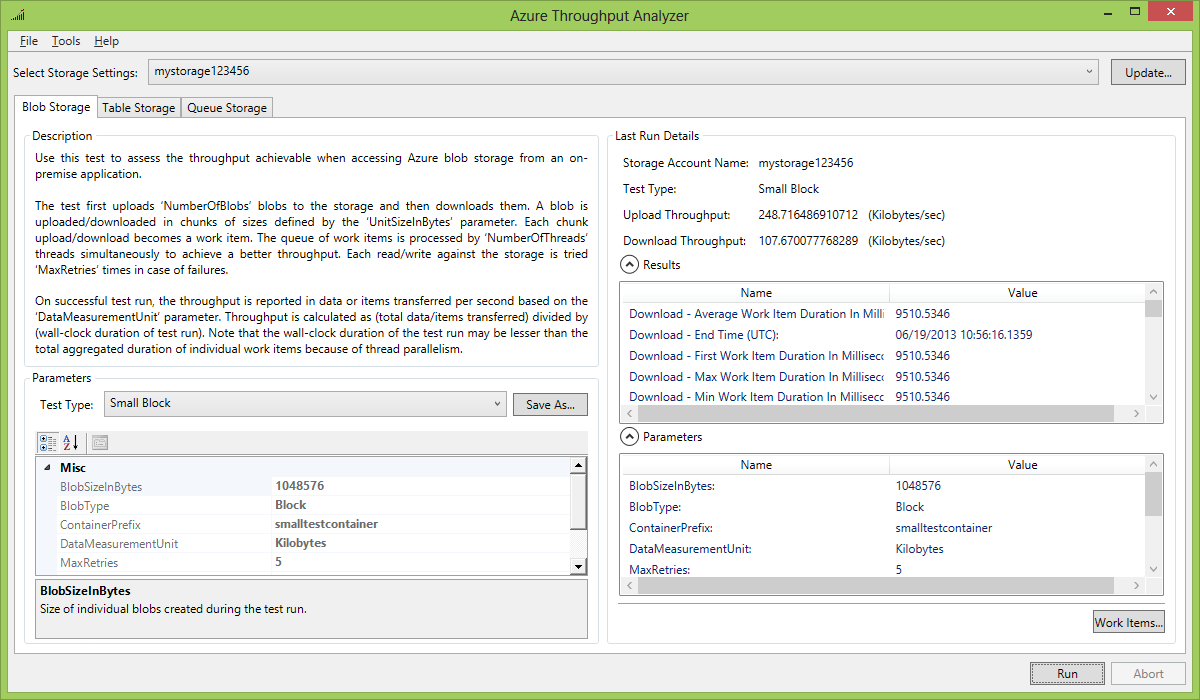Click the up arrow of the property grid scrollbar
This screenshot has width=1200, height=700.
click(578, 465)
